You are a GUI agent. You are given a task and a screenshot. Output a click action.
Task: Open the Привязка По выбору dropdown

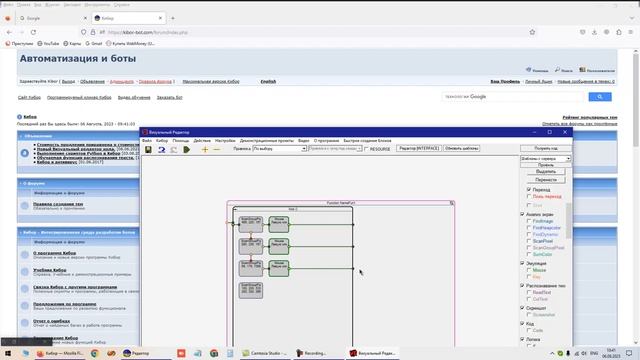[x=280, y=149]
